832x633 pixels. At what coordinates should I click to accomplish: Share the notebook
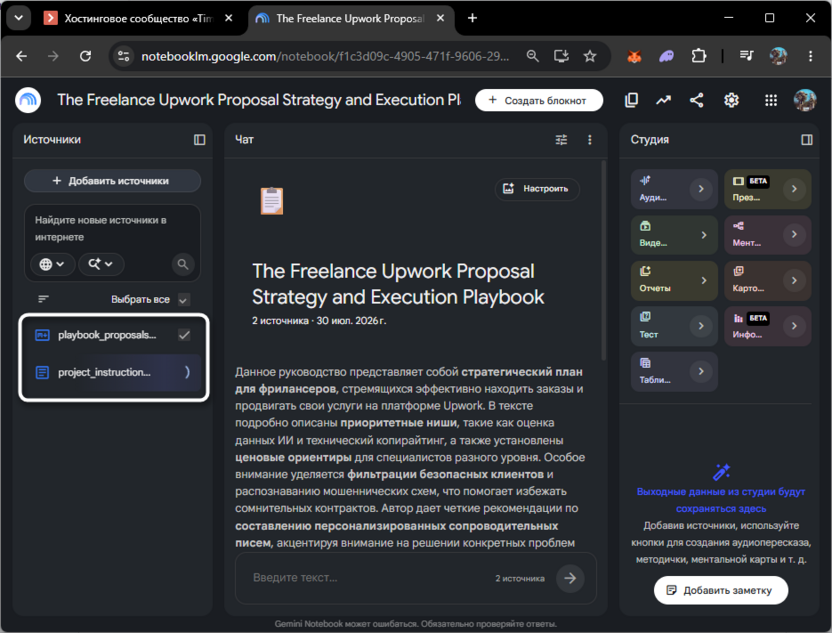click(697, 100)
